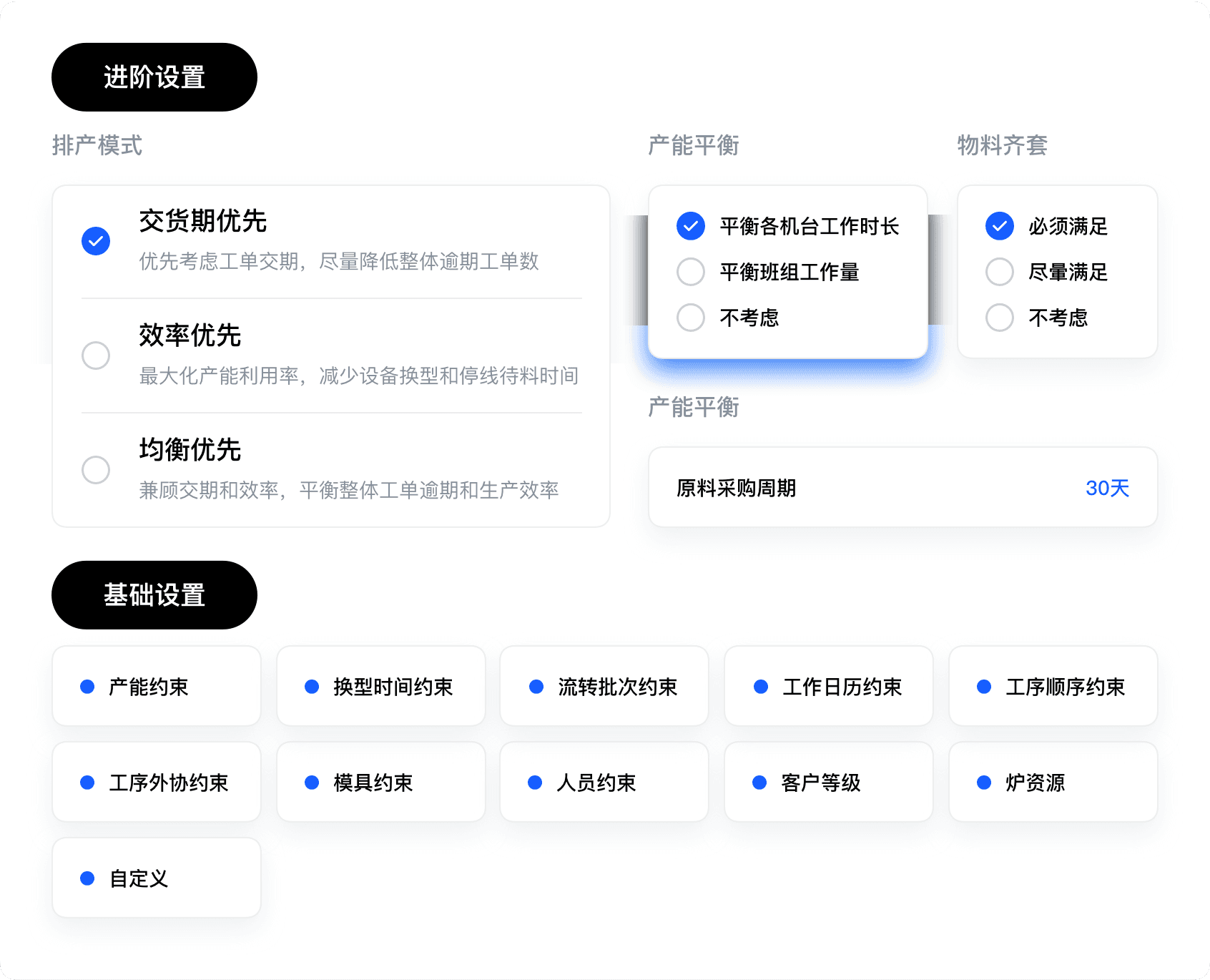打开工序顺序约束
This screenshot has height=980, width=1210.
tap(1053, 686)
